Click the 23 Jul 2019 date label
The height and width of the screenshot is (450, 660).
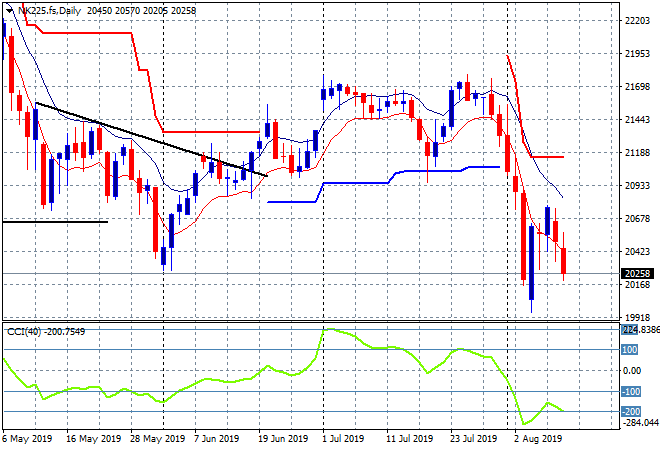tap(474, 439)
